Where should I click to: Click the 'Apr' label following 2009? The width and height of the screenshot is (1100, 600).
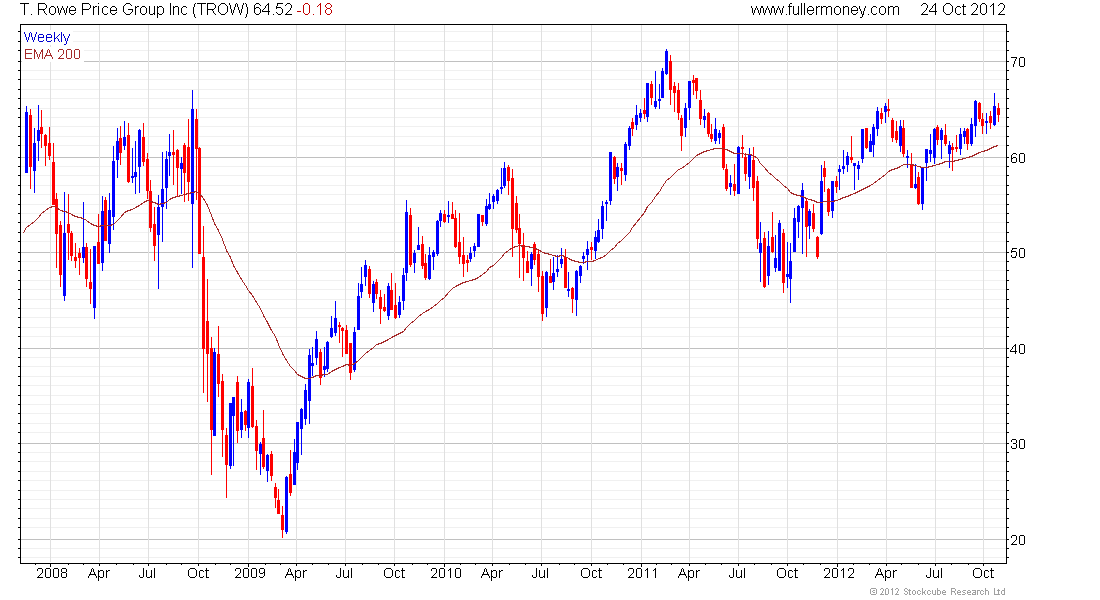pyautogui.click(x=295, y=573)
